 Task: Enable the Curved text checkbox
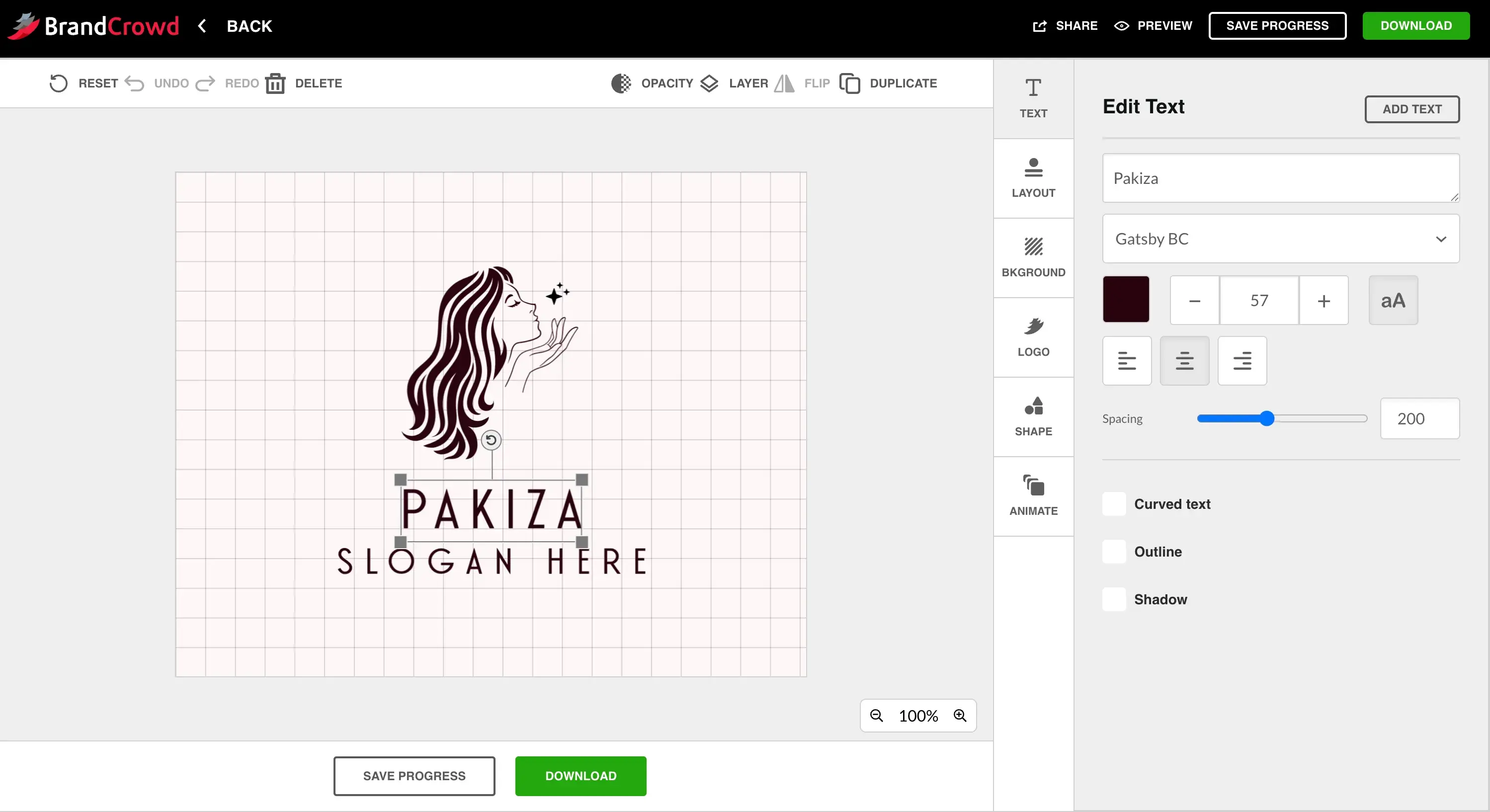1114,504
